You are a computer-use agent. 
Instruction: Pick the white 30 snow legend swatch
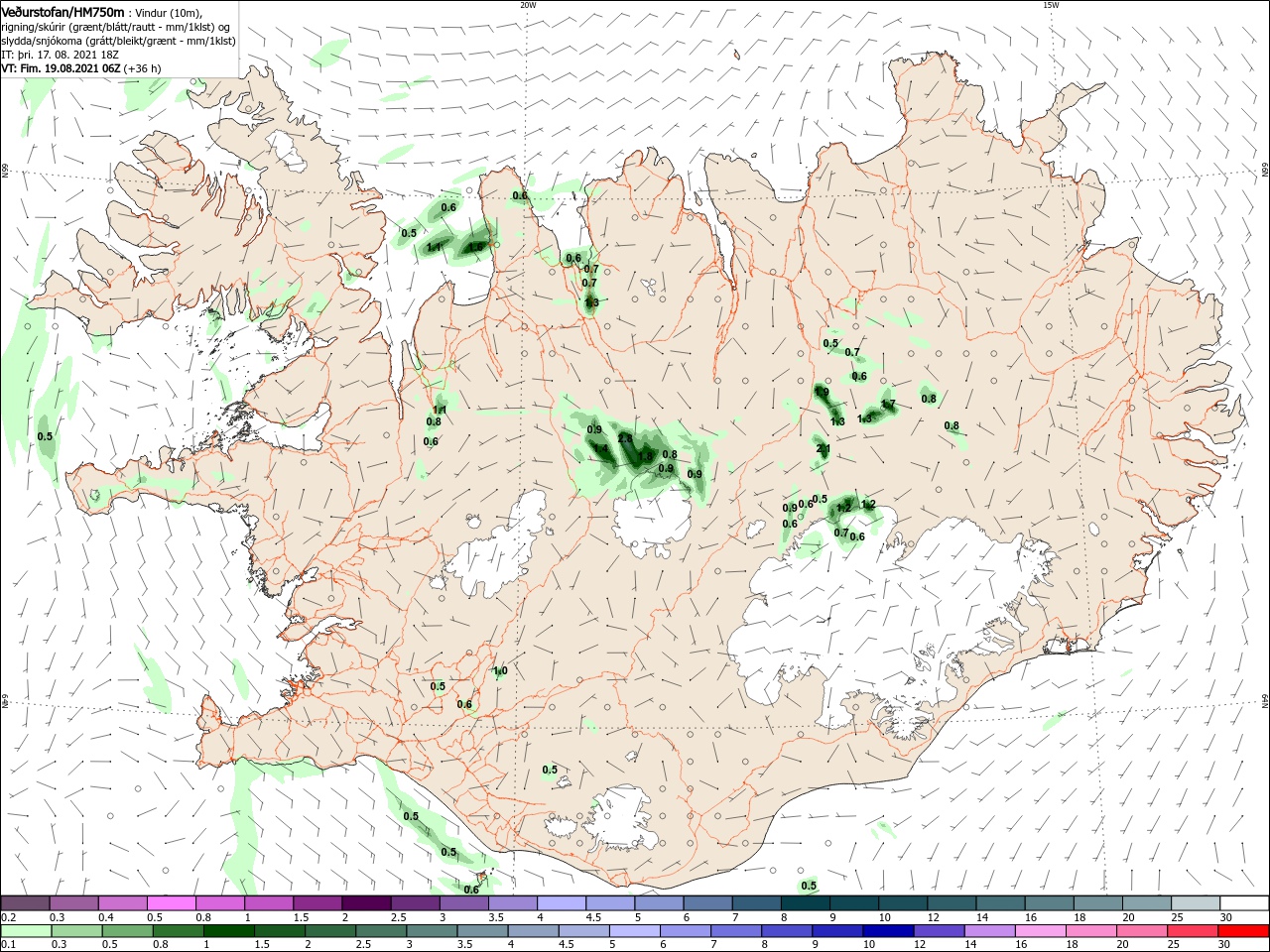point(1245,903)
